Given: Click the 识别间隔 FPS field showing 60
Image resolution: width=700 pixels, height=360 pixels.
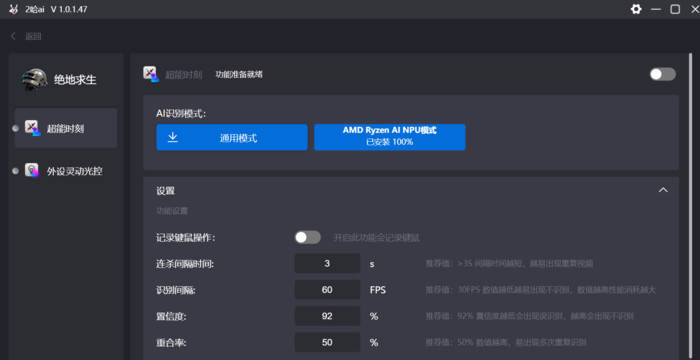Looking at the screenshot, I should click(x=327, y=290).
